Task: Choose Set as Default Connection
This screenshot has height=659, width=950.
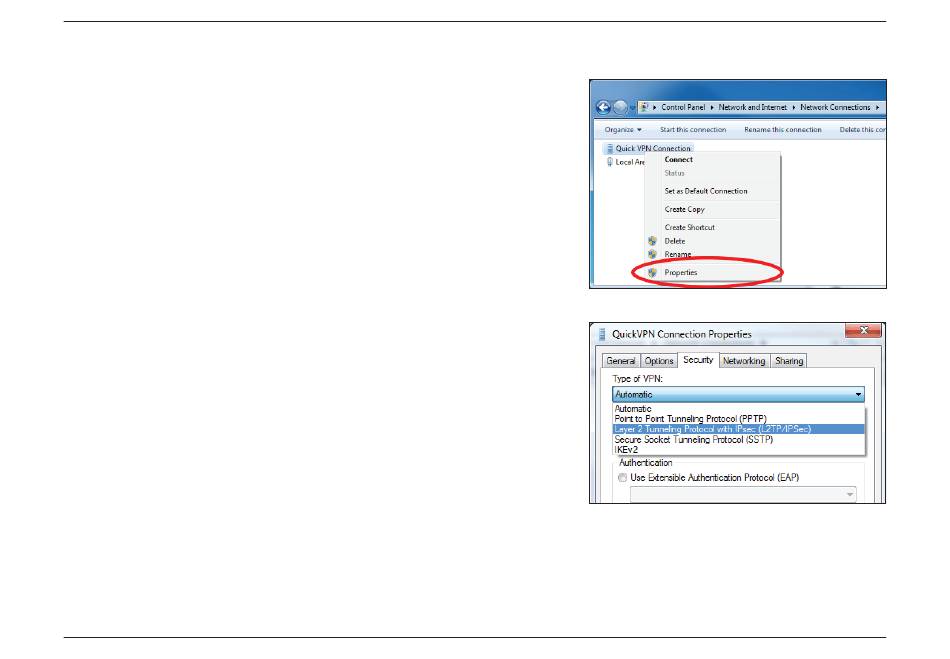Action: click(706, 191)
